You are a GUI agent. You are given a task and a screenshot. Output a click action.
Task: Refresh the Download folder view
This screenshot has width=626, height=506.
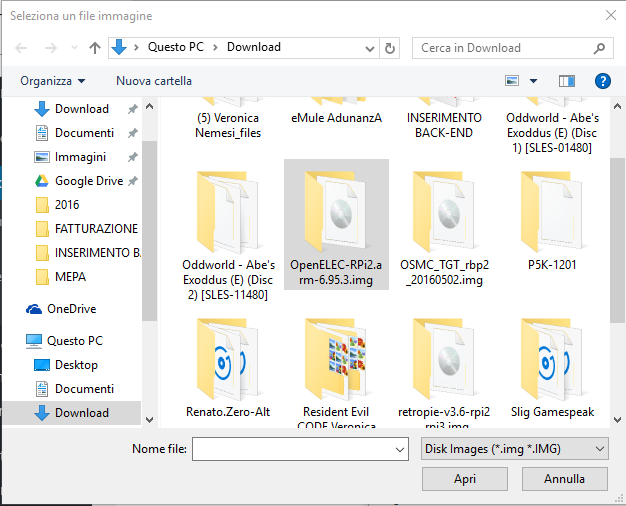point(390,49)
